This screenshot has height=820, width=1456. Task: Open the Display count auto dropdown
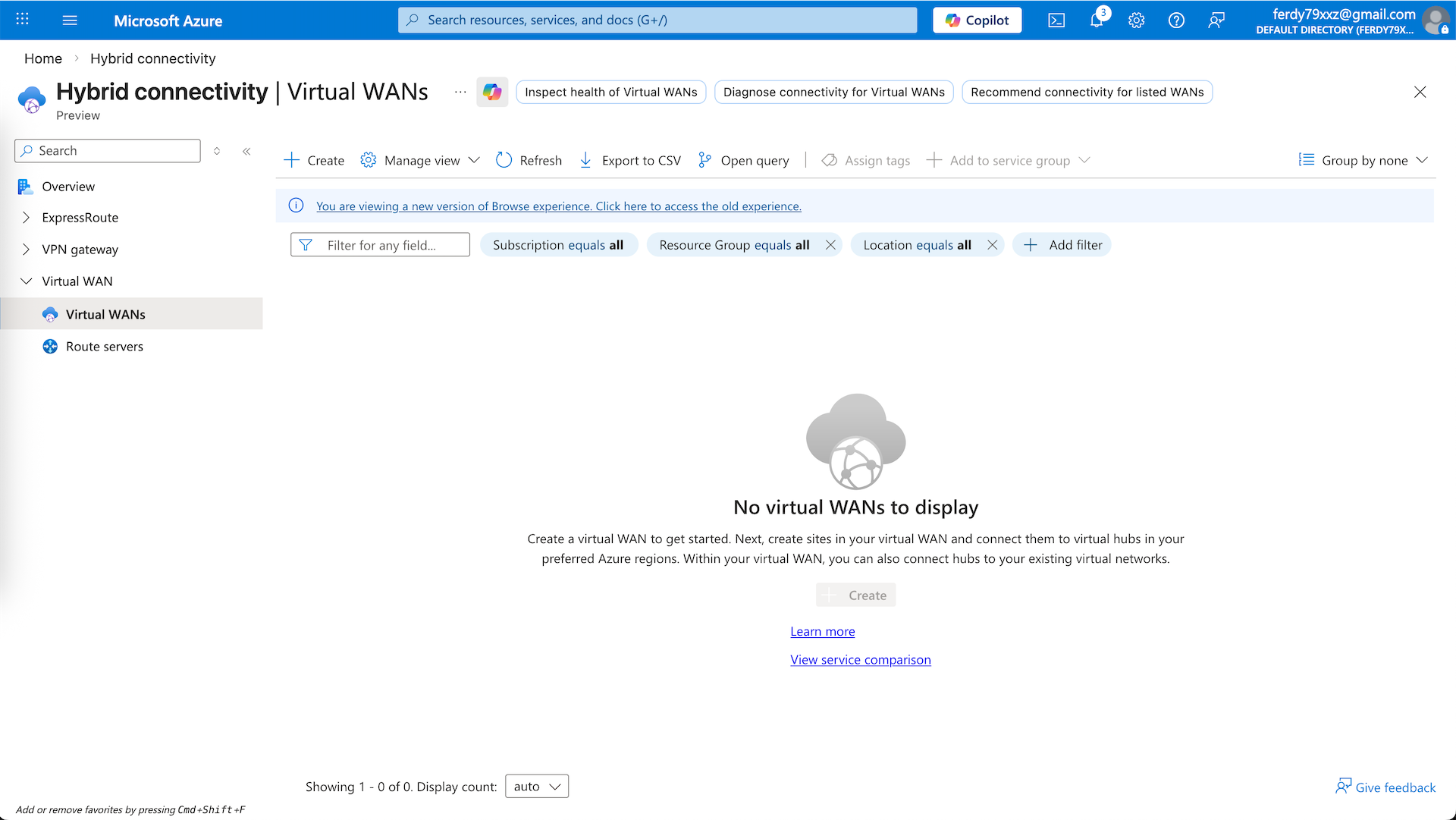pos(537,787)
